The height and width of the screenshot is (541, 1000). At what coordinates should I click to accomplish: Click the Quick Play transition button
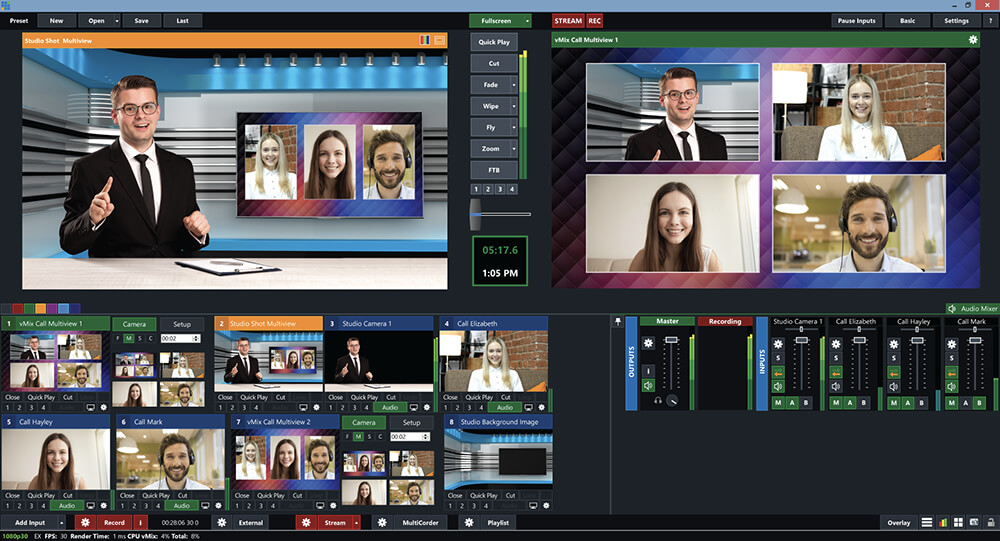tap(494, 42)
